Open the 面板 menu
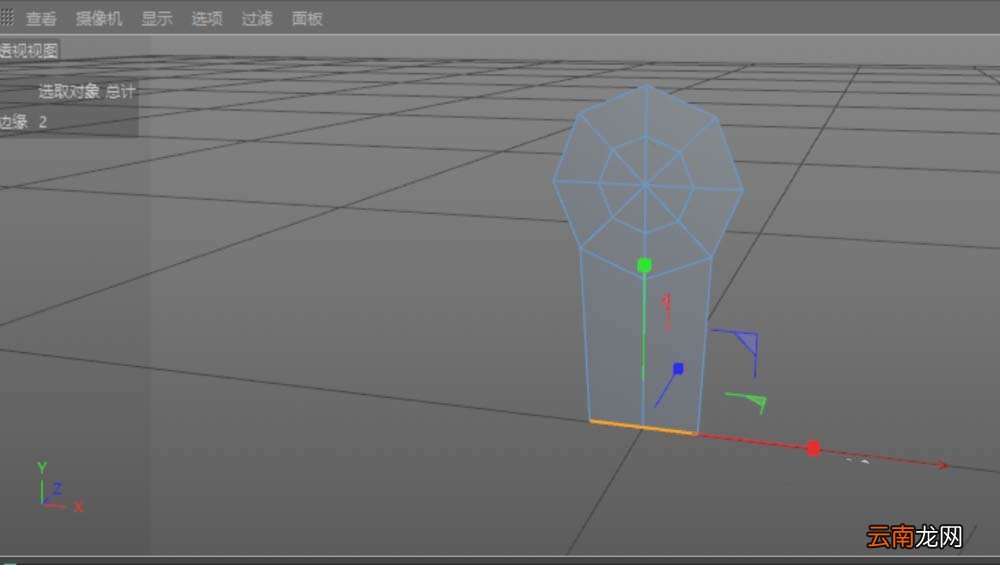 point(307,18)
